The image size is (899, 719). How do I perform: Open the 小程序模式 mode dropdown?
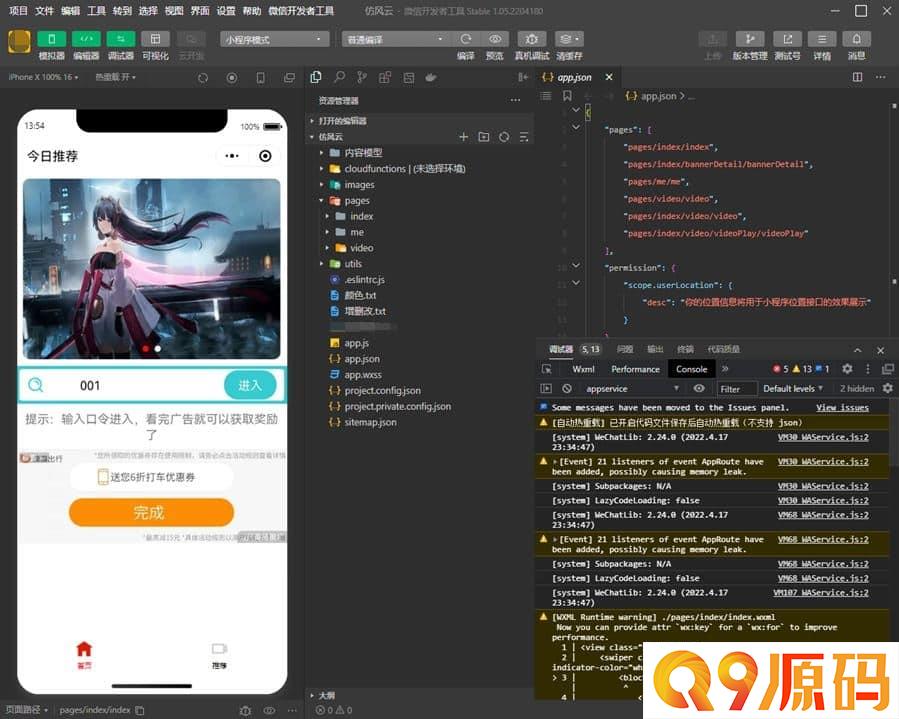[275, 39]
